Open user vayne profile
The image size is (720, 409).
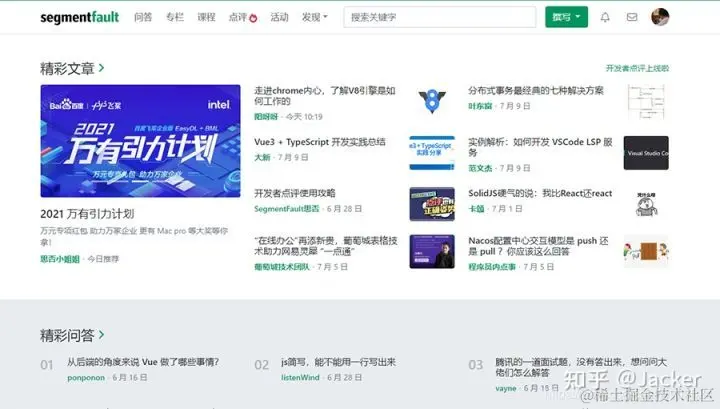[x=506, y=388]
